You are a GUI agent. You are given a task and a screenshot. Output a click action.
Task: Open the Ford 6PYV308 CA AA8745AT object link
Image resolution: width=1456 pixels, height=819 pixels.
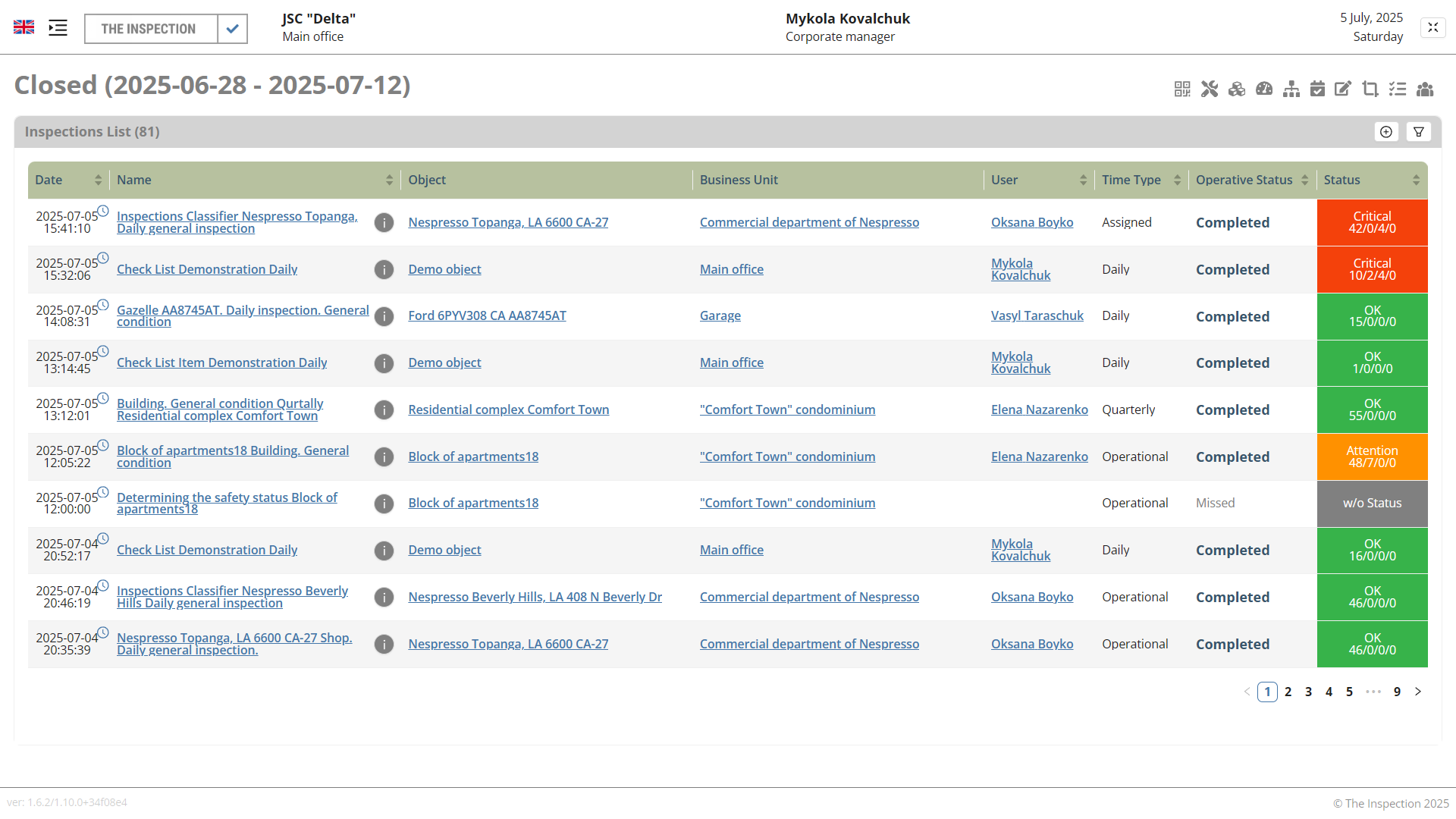[x=487, y=316]
